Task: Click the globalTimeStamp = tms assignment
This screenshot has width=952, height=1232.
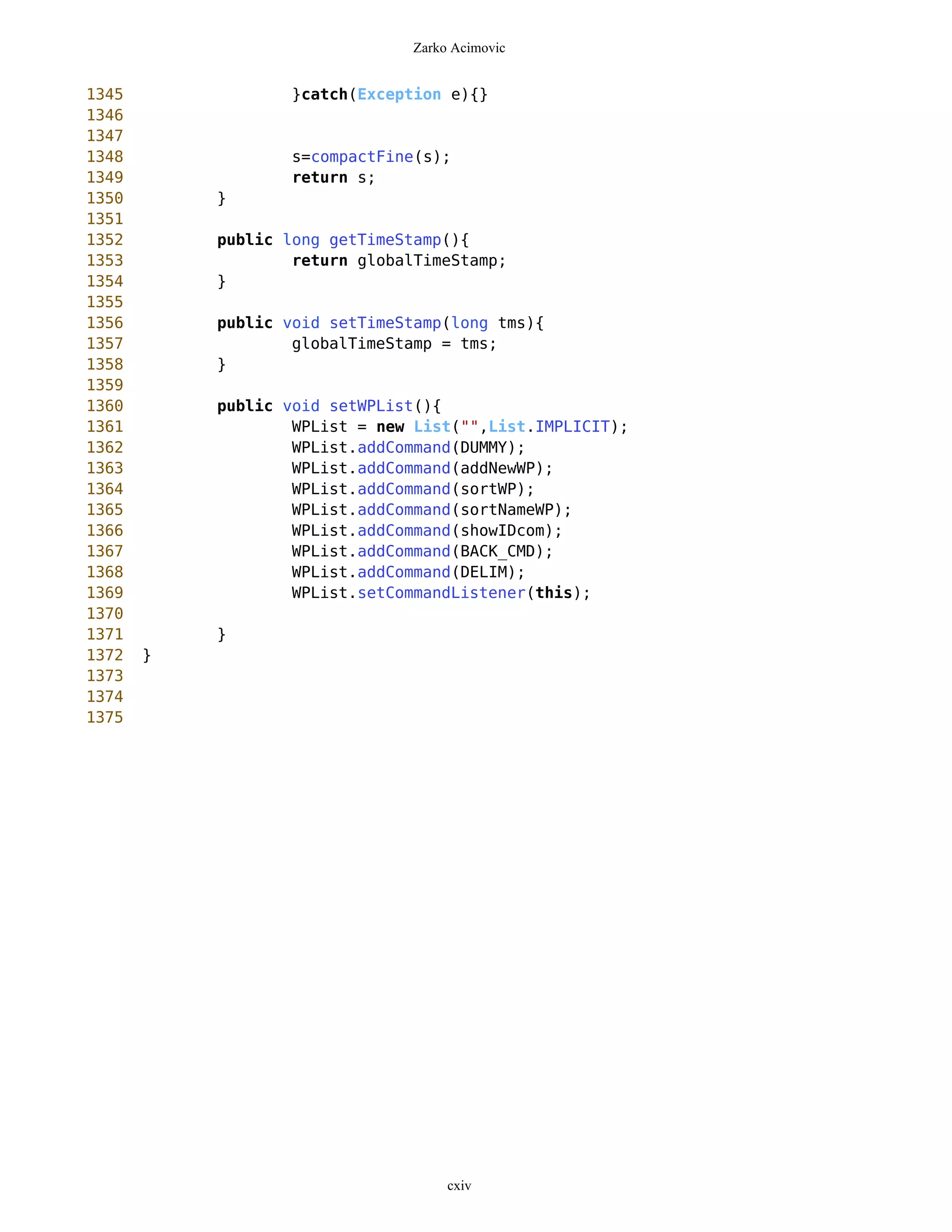Action: (394, 344)
